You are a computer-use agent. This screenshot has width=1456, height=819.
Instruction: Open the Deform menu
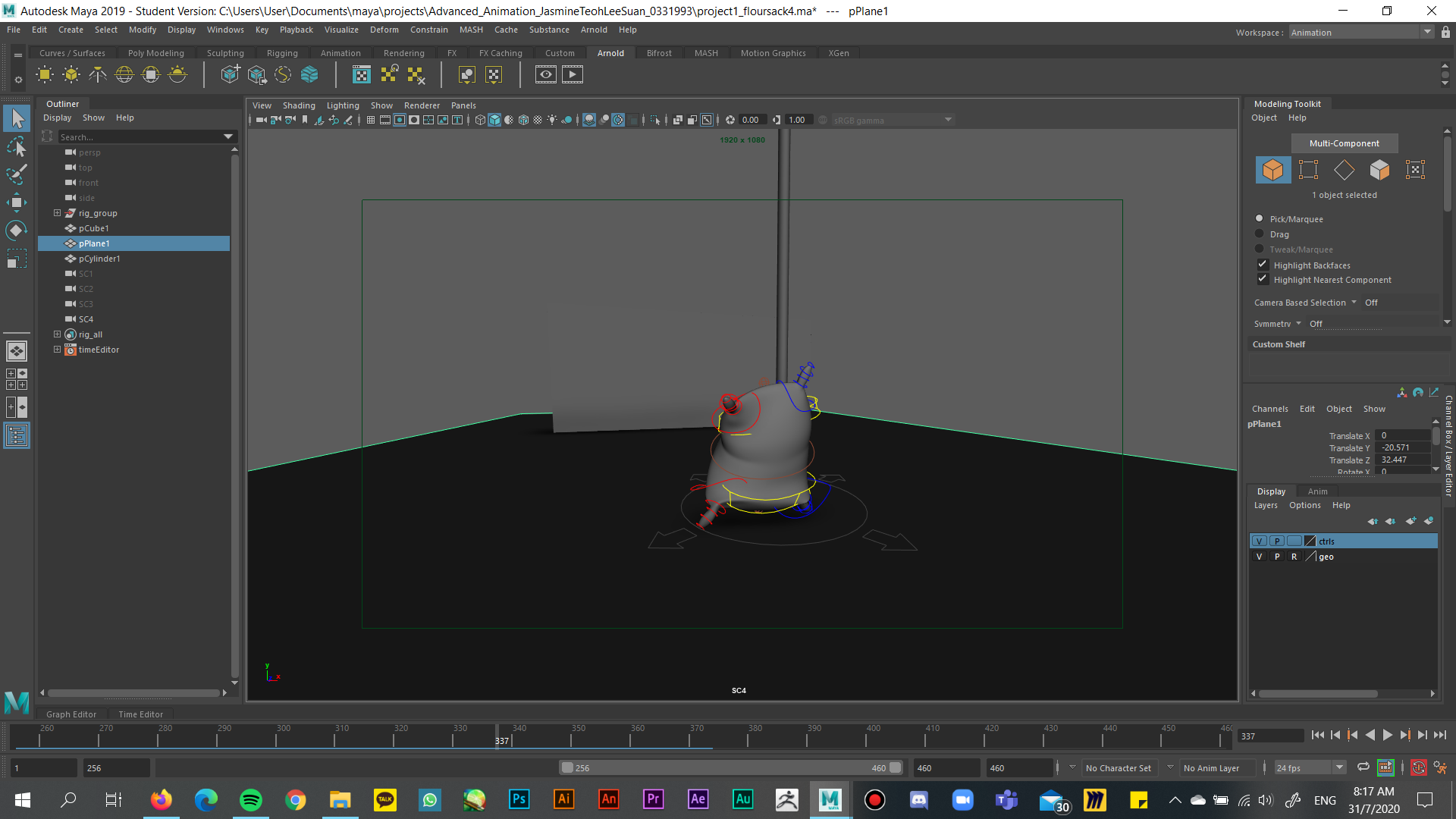(x=384, y=30)
